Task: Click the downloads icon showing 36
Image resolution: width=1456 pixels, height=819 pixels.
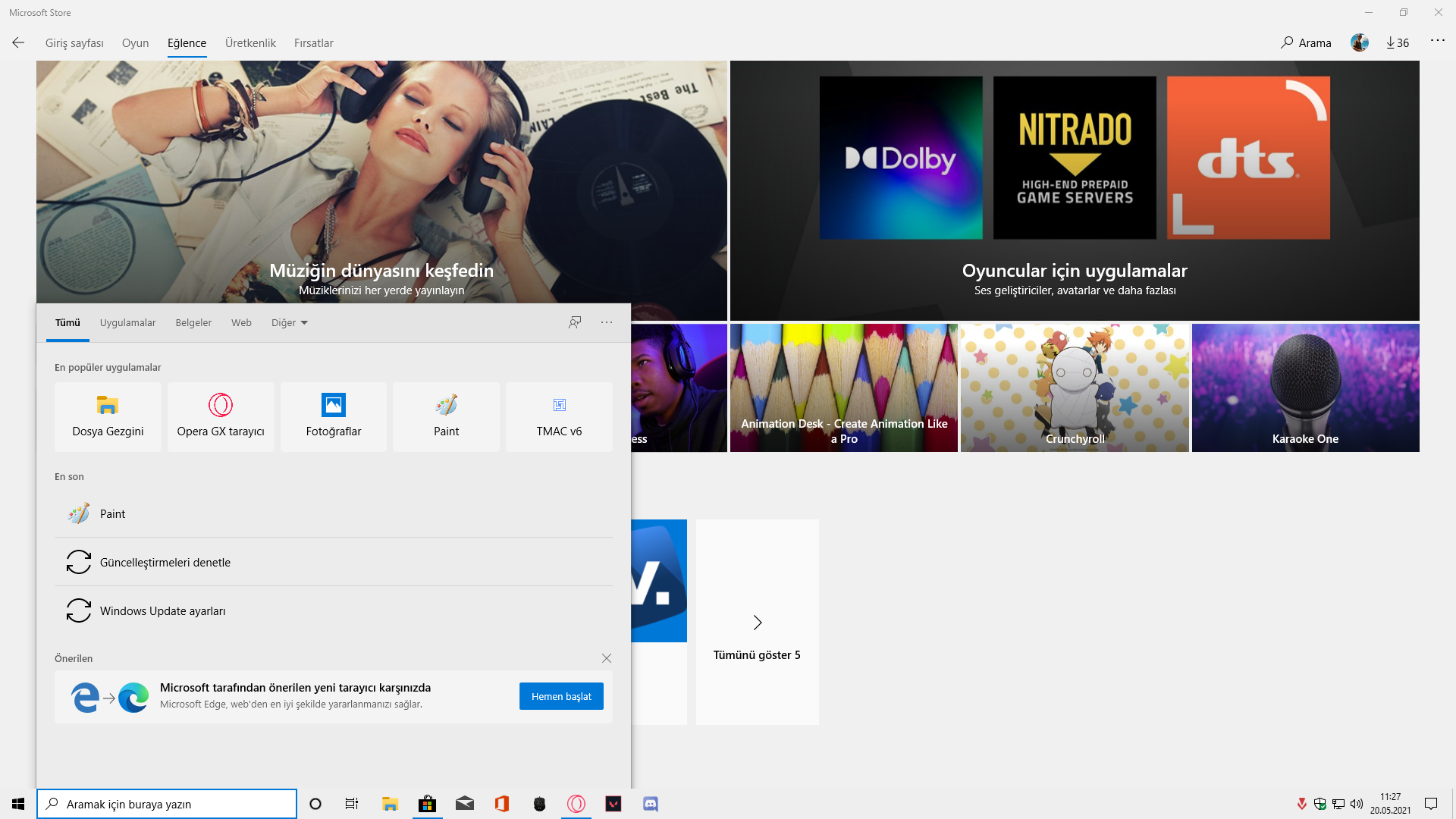Action: (1398, 43)
